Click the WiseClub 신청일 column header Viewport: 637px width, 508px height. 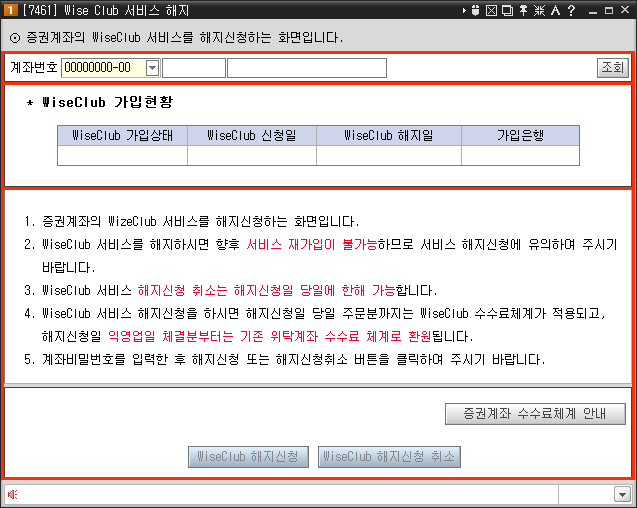252,135
